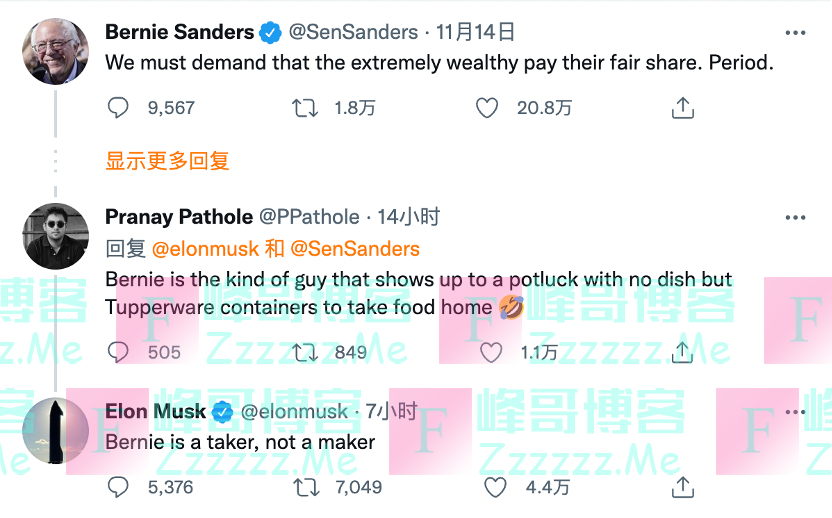Share Elon Musk's tweet
832x518 pixels.
(x=683, y=487)
